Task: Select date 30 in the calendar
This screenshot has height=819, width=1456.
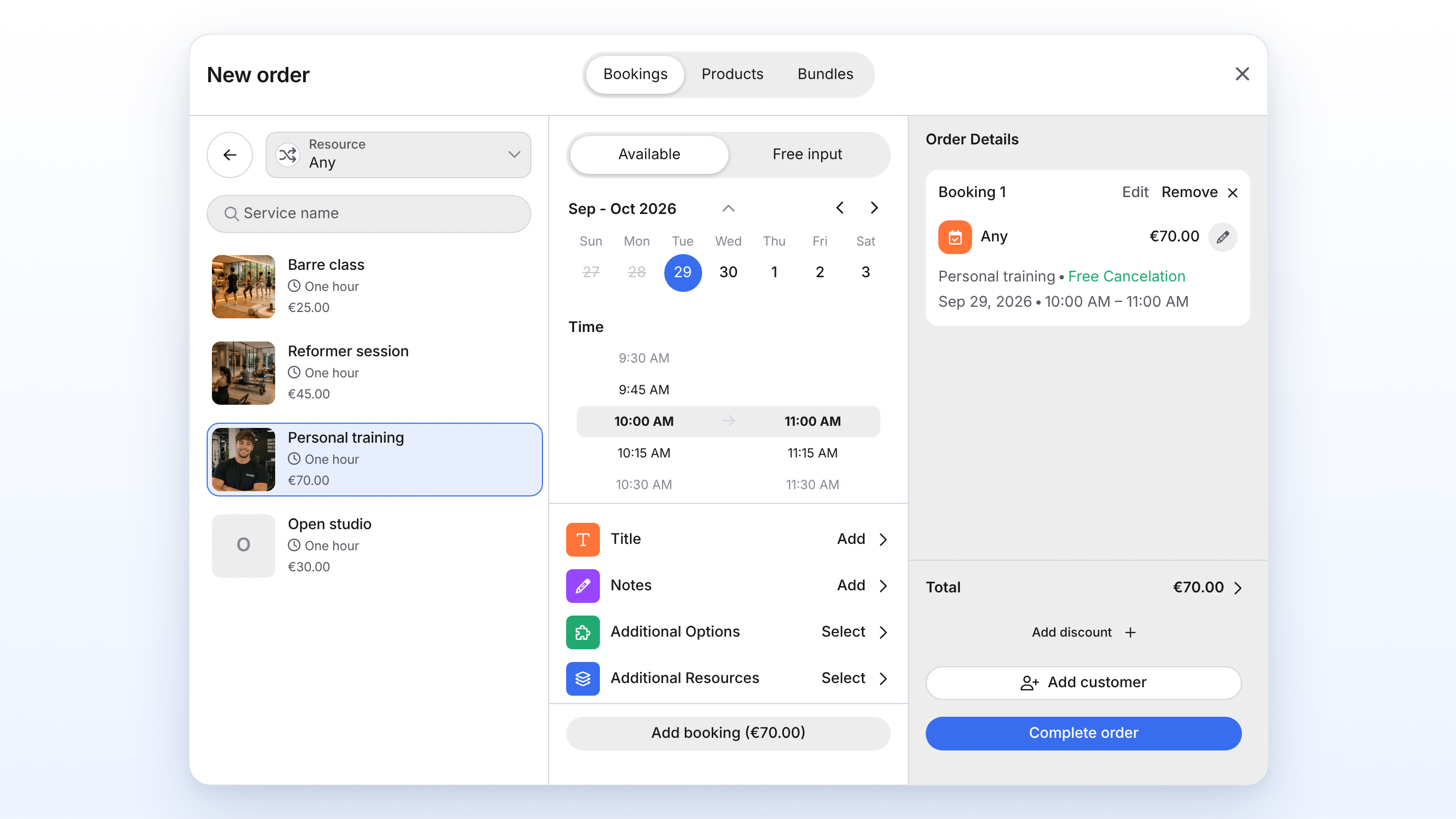Action: 728,272
